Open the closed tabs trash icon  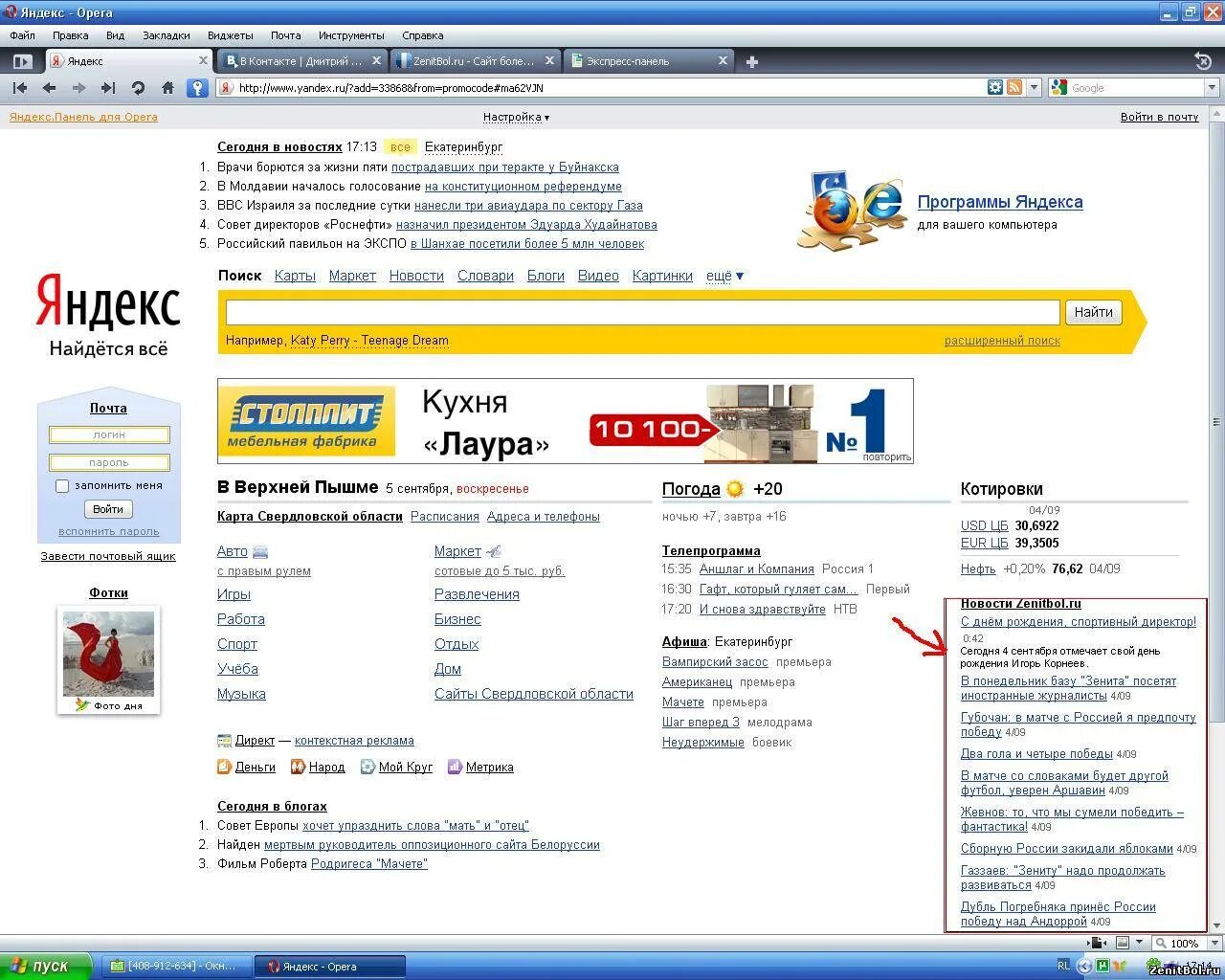click(1203, 61)
